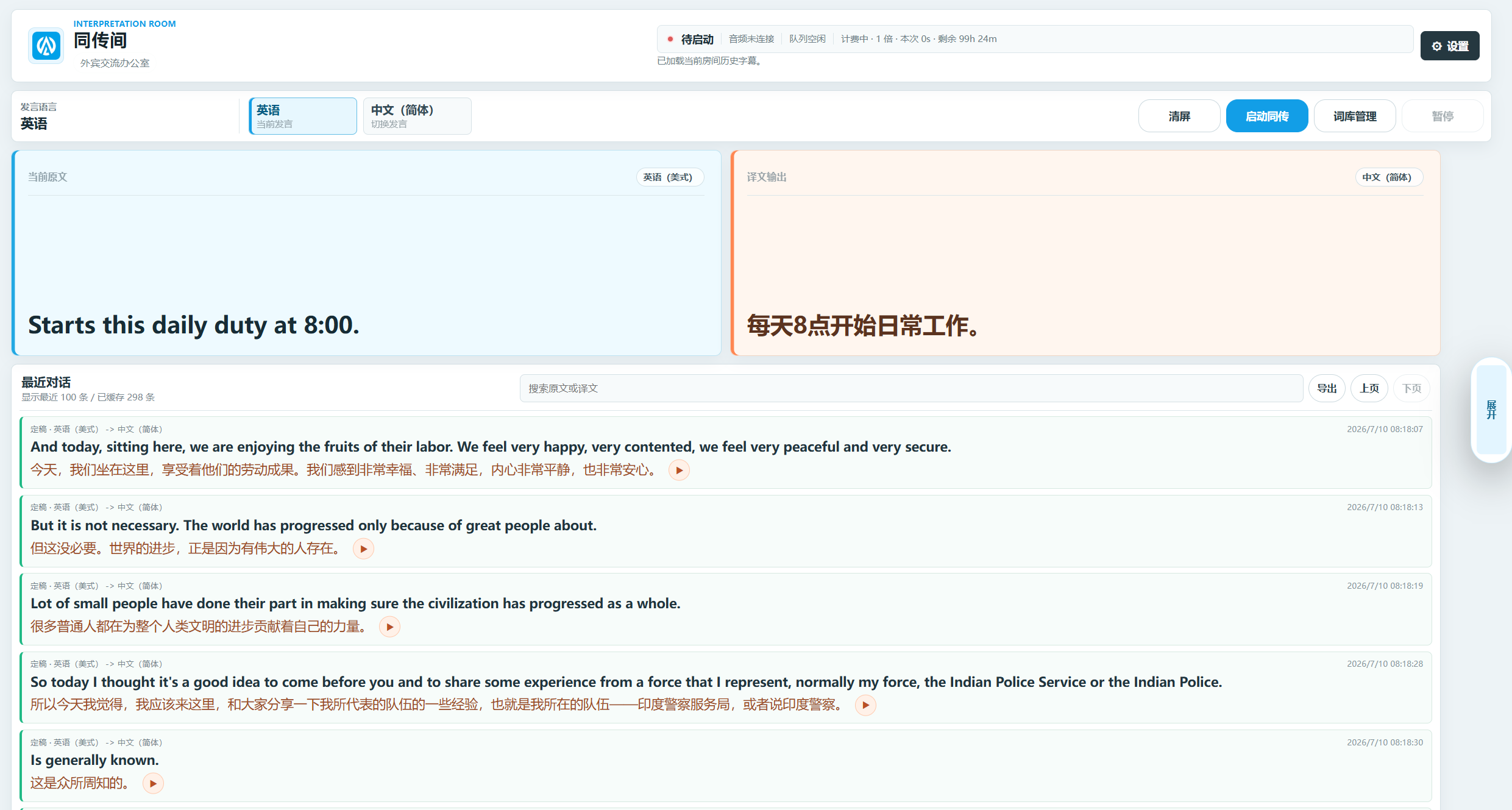
Task: Click the 音频未连接 status text
Action: [x=751, y=39]
